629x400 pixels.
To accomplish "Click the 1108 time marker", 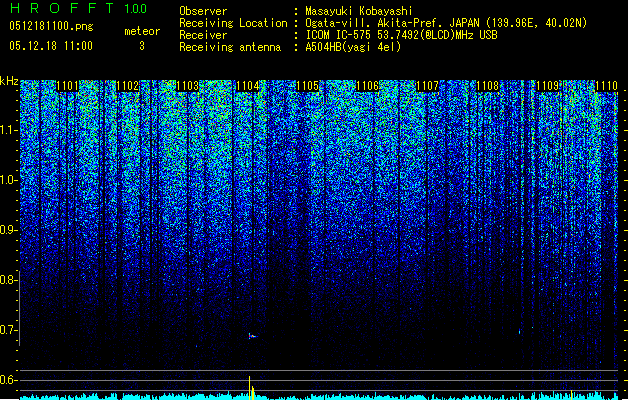I will [487, 86].
